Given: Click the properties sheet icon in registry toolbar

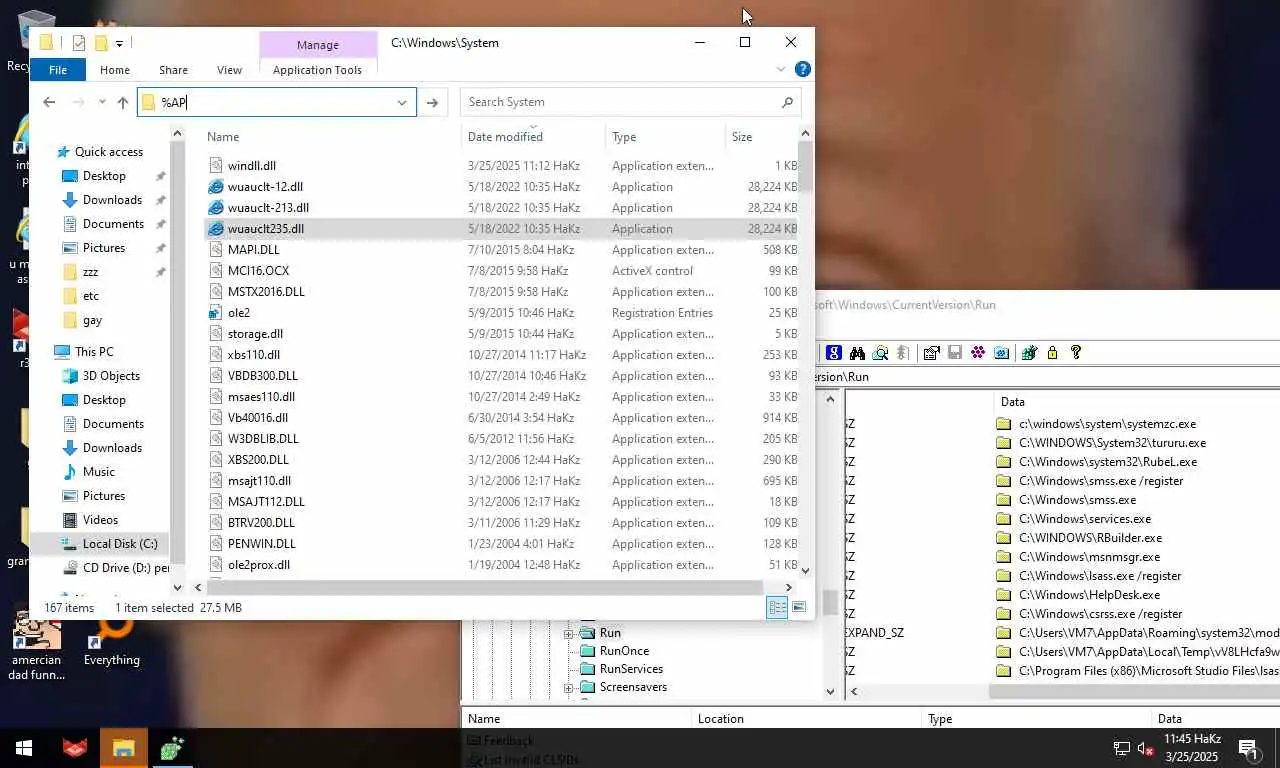Looking at the screenshot, I should pyautogui.click(x=931, y=353).
